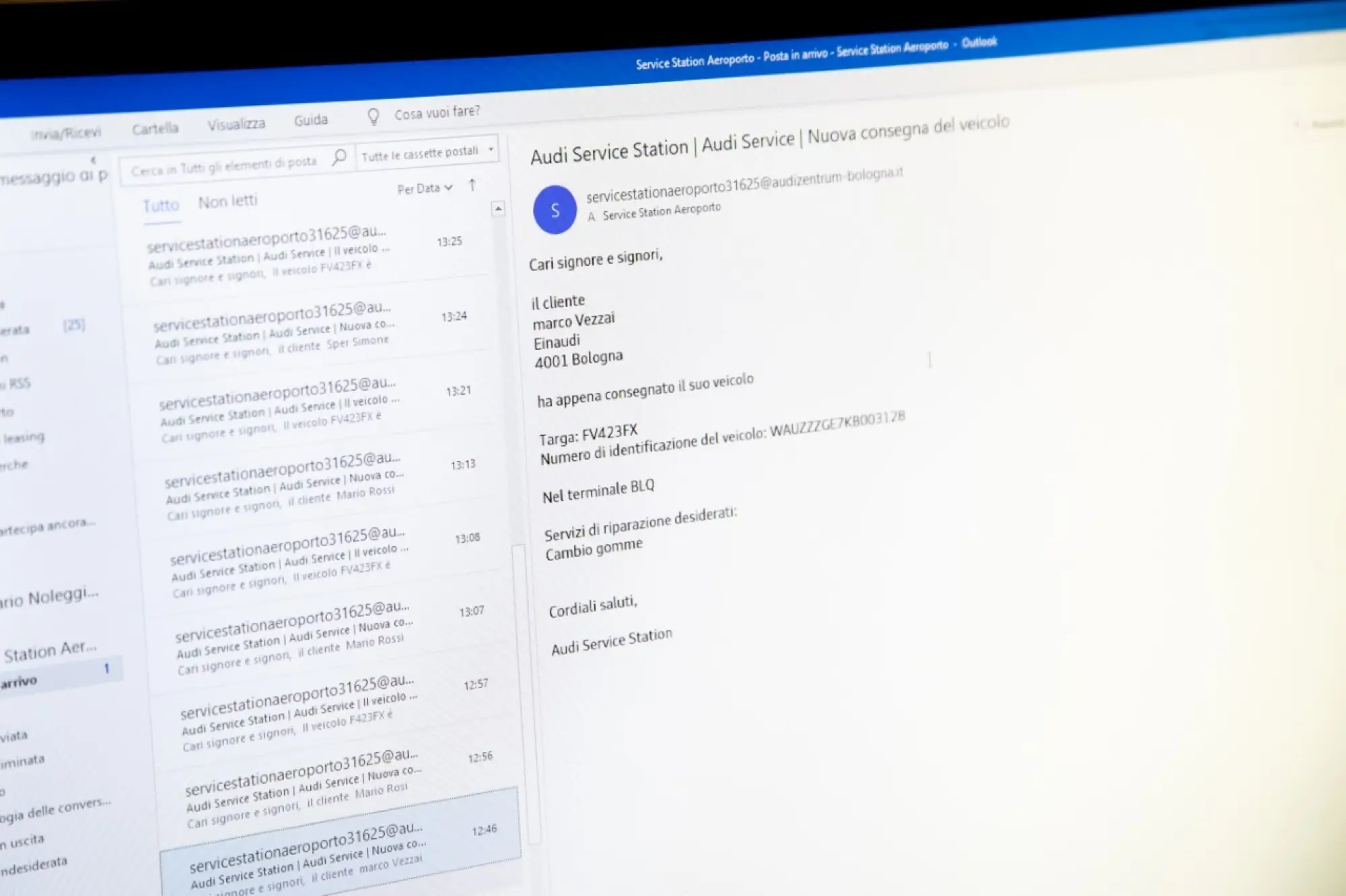Click the sender avatar circle S
The width and height of the screenshot is (1346, 896).
[555, 210]
